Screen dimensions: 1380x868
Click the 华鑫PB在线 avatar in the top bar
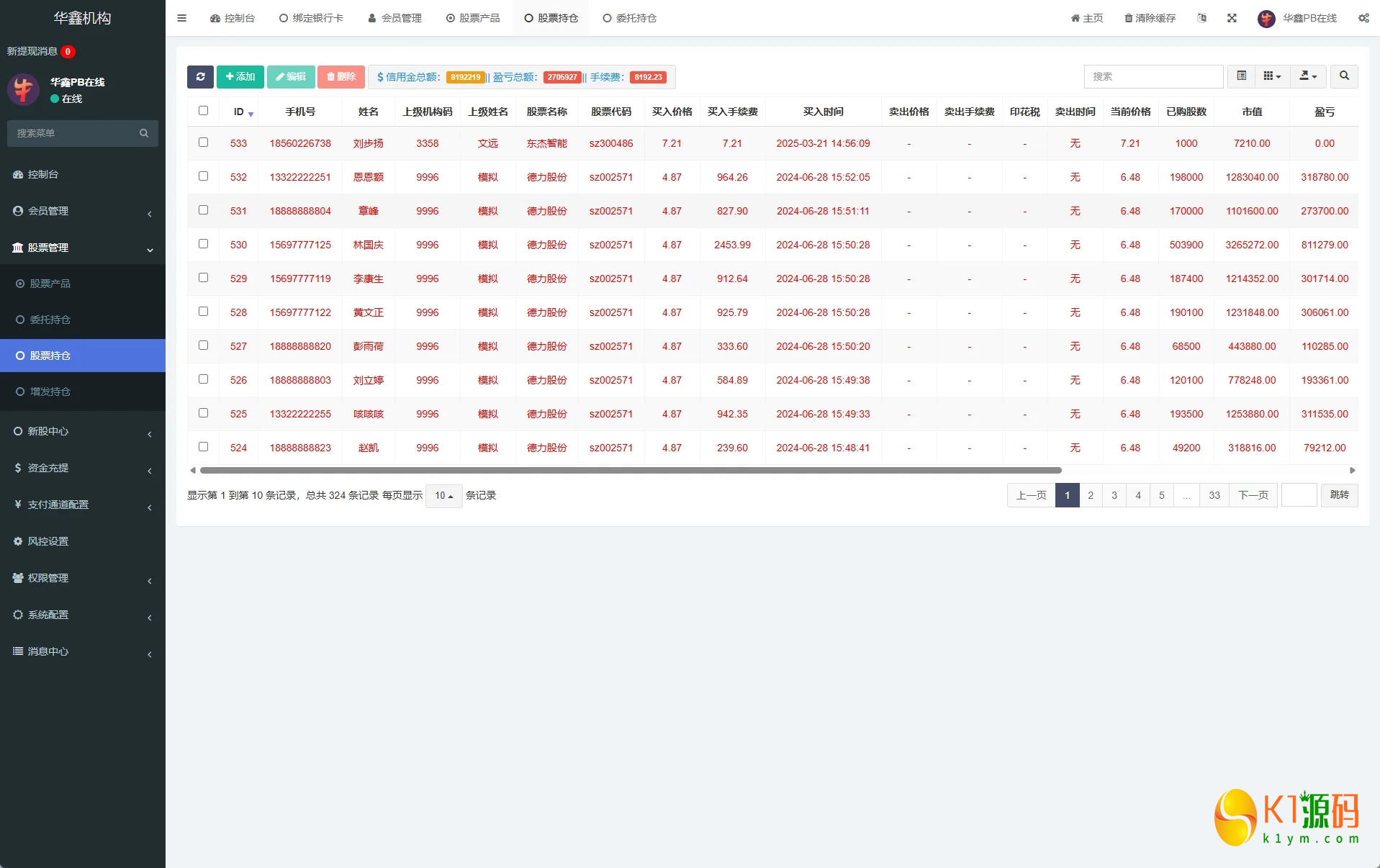tap(1266, 19)
